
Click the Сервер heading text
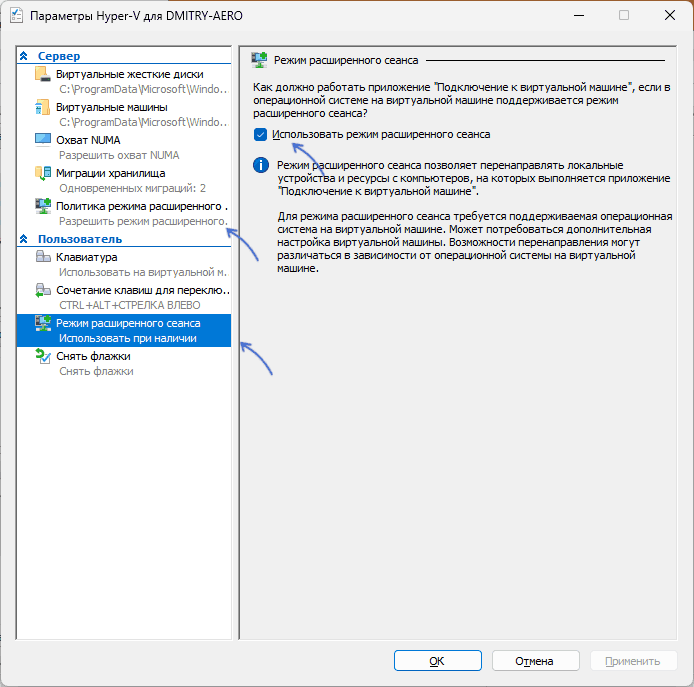pos(59,56)
